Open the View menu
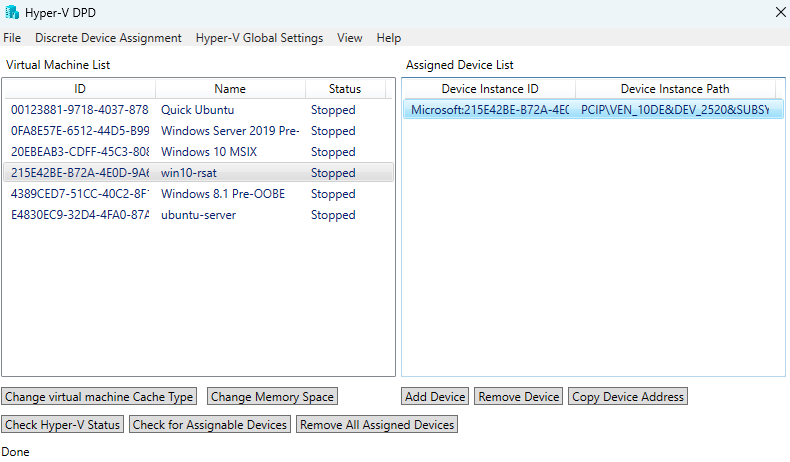The height and width of the screenshot is (462, 790). pos(350,38)
